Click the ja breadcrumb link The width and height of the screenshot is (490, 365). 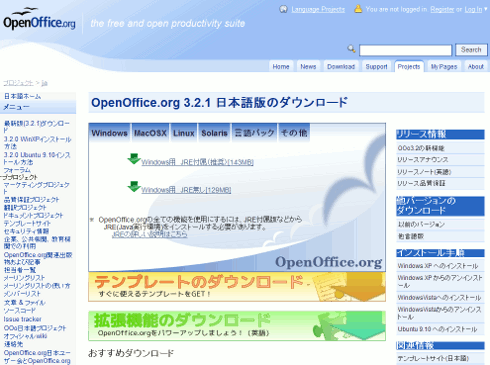coord(44,83)
